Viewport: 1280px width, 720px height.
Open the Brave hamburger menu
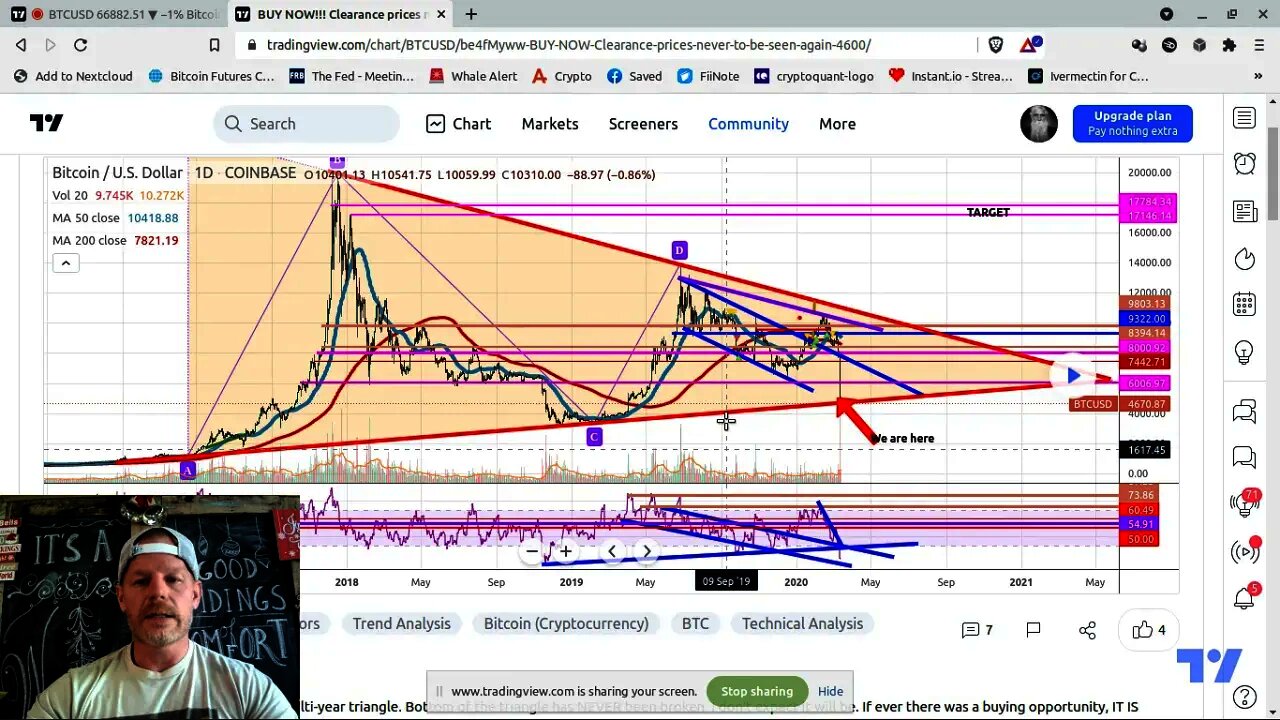1259,45
